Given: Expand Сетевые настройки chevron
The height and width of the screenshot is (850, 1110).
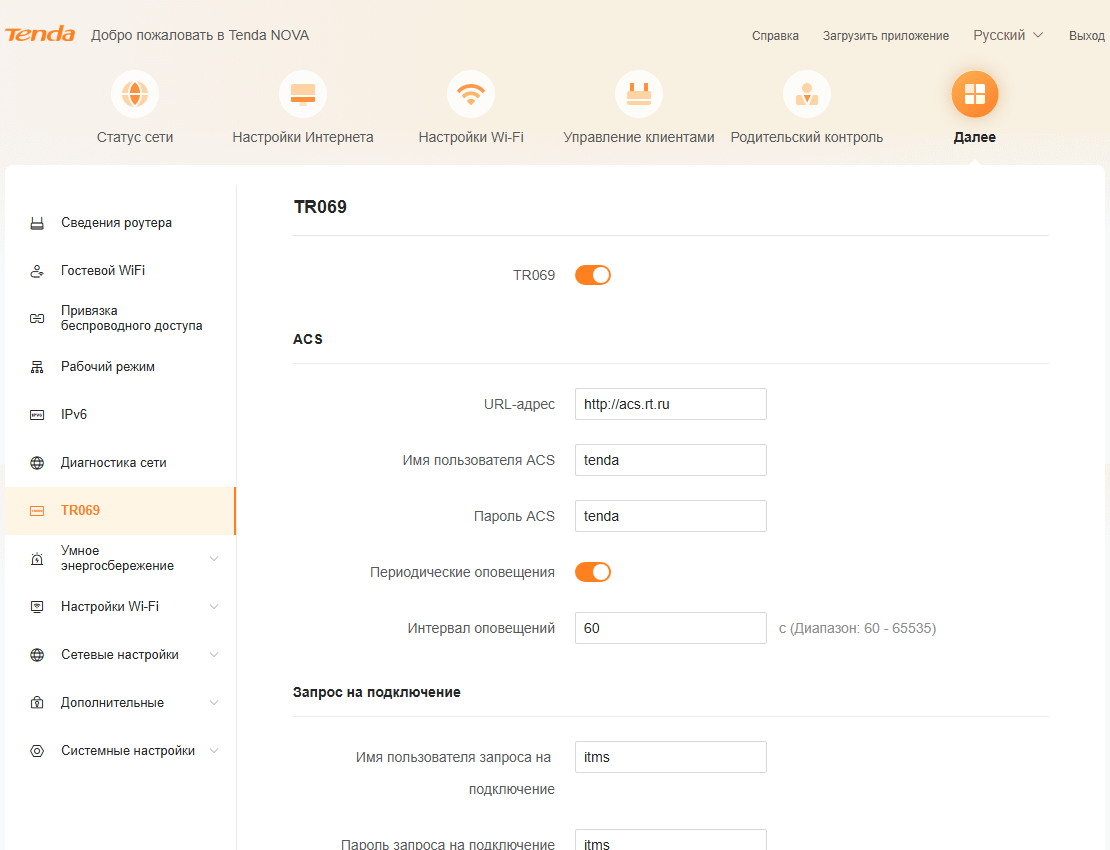Looking at the screenshot, I should pyautogui.click(x=214, y=655).
